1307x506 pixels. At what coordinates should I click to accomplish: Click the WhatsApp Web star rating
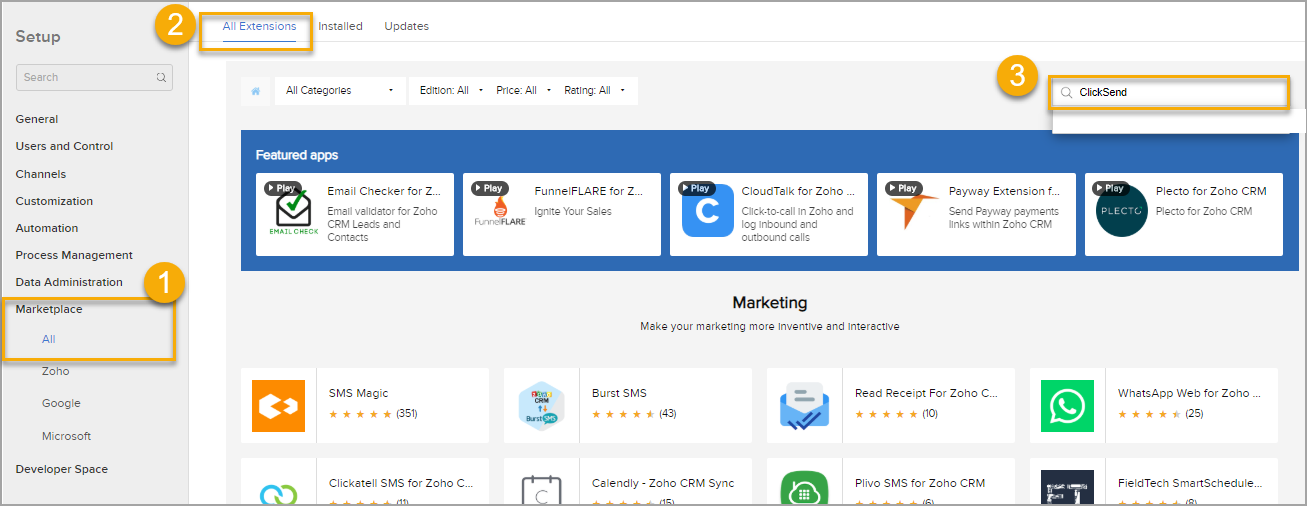(1149, 413)
